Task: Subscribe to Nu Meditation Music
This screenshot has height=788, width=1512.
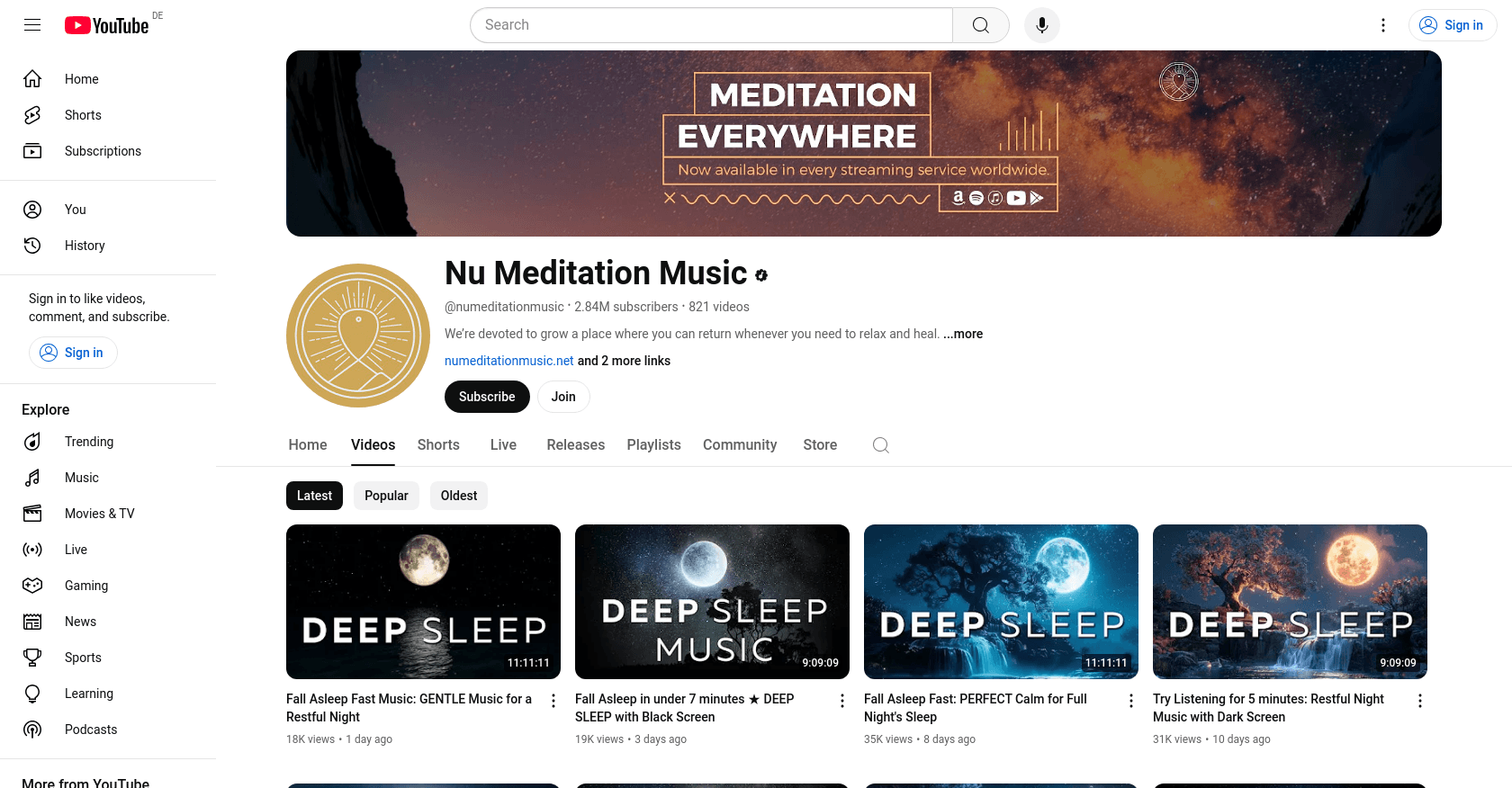Action: coord(487,397)
